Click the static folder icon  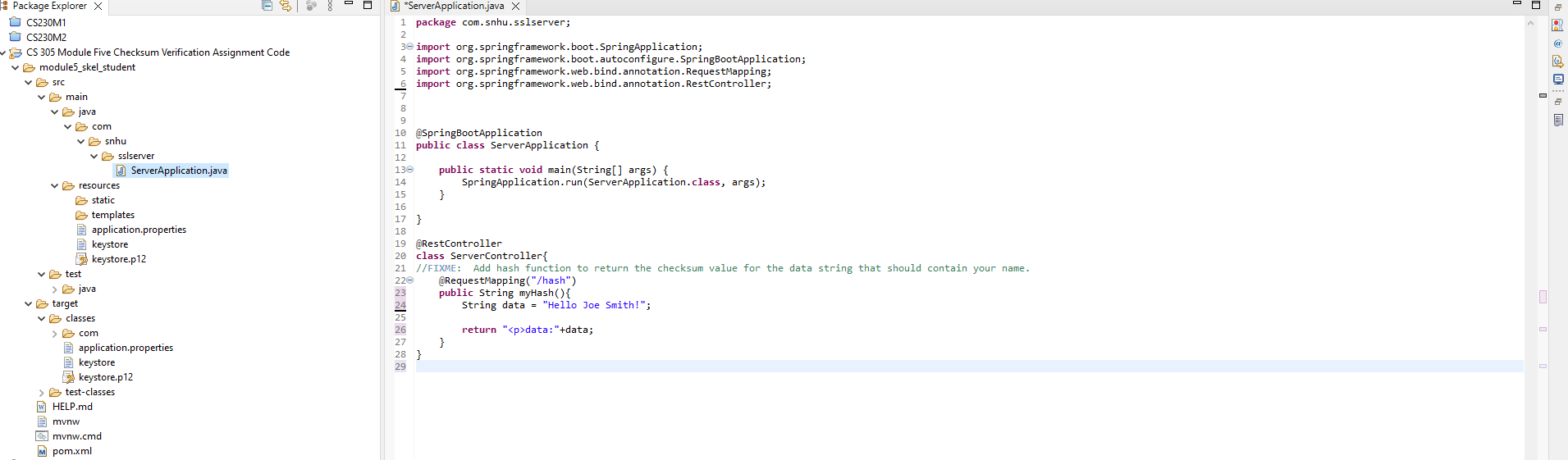coord(81,200)
